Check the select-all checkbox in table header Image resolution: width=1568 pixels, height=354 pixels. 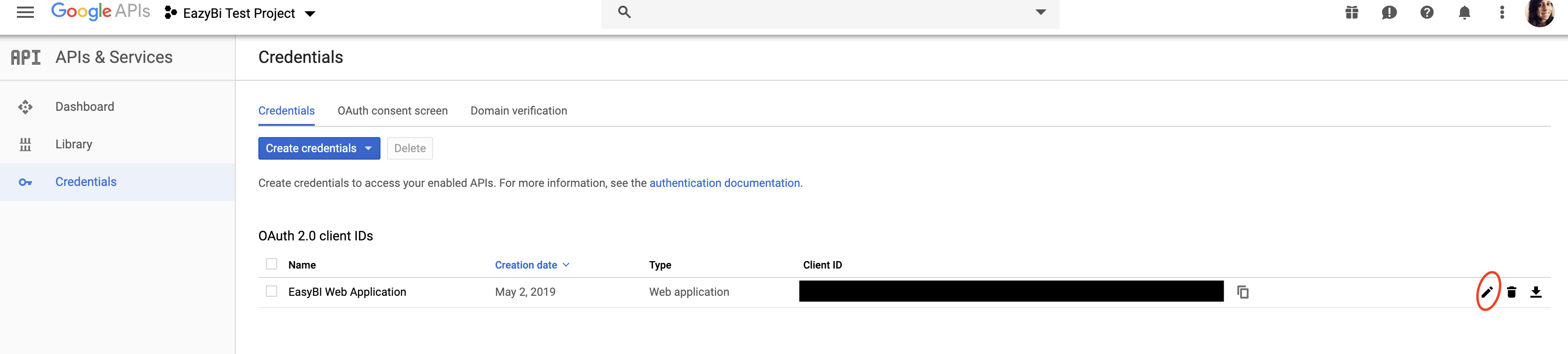coord(272,264)
